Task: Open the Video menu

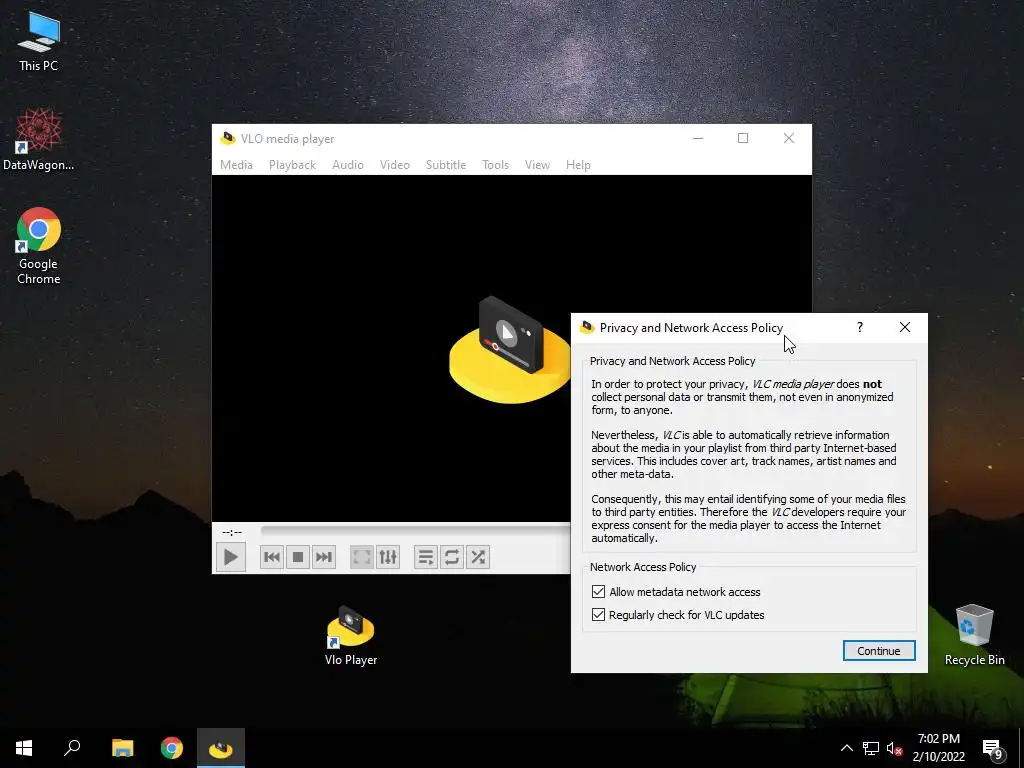Action: pos(395,165)
